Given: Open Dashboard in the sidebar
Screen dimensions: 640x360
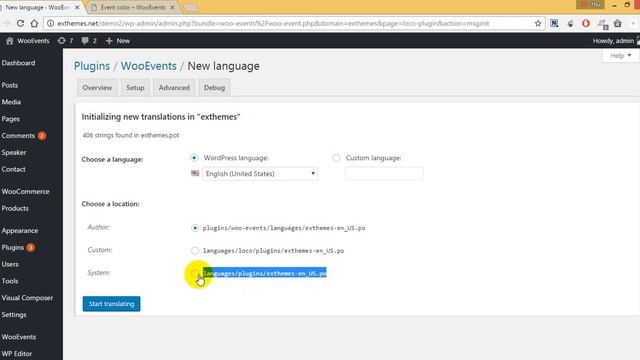Looking at the screenshot, I should (x=18, y=63).
